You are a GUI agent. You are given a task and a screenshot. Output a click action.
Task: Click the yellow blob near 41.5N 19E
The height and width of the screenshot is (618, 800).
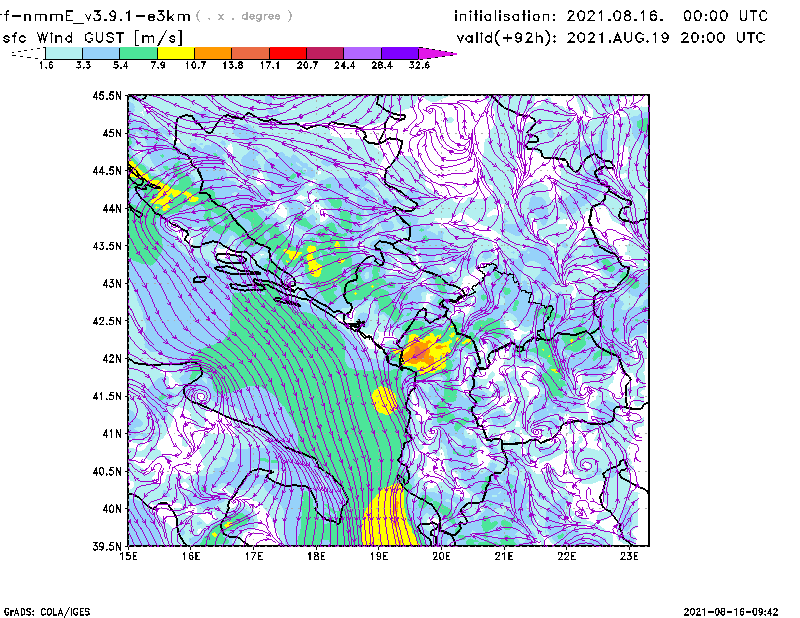coord(384,400)
